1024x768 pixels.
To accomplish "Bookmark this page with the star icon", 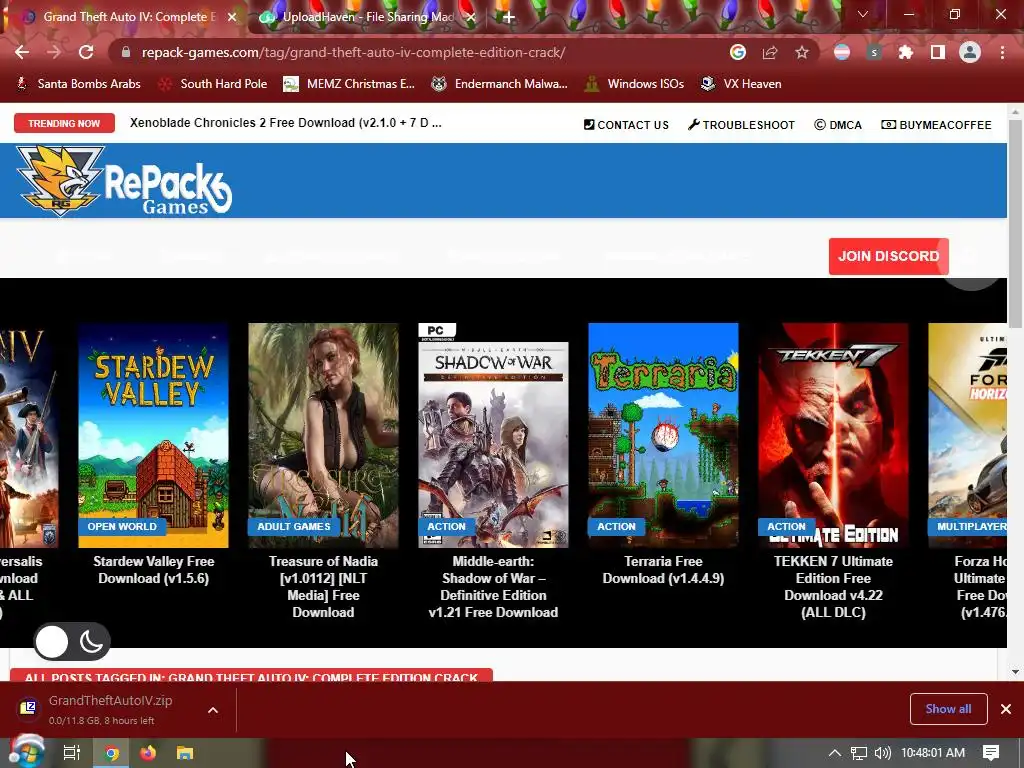I will pyautogui.click(x=802, y=52).
